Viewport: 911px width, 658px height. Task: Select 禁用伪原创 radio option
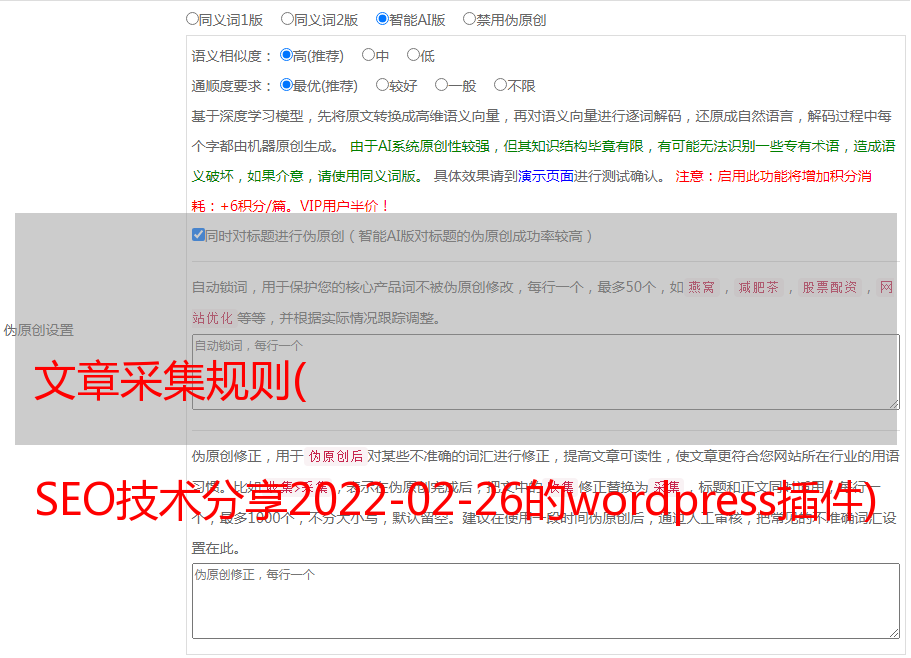coord(469,19)
